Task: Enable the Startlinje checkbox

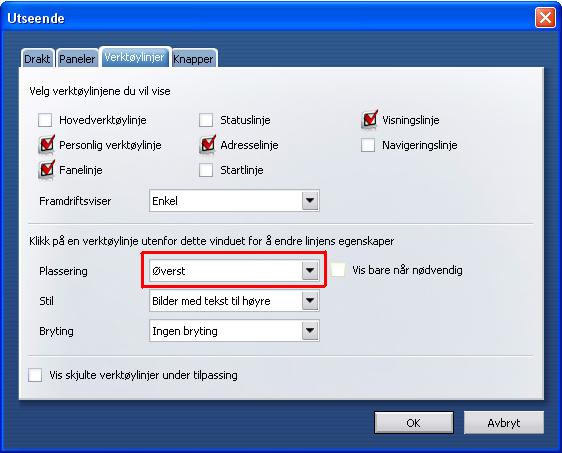Action: pyautogui.click(x=206, y=170)
